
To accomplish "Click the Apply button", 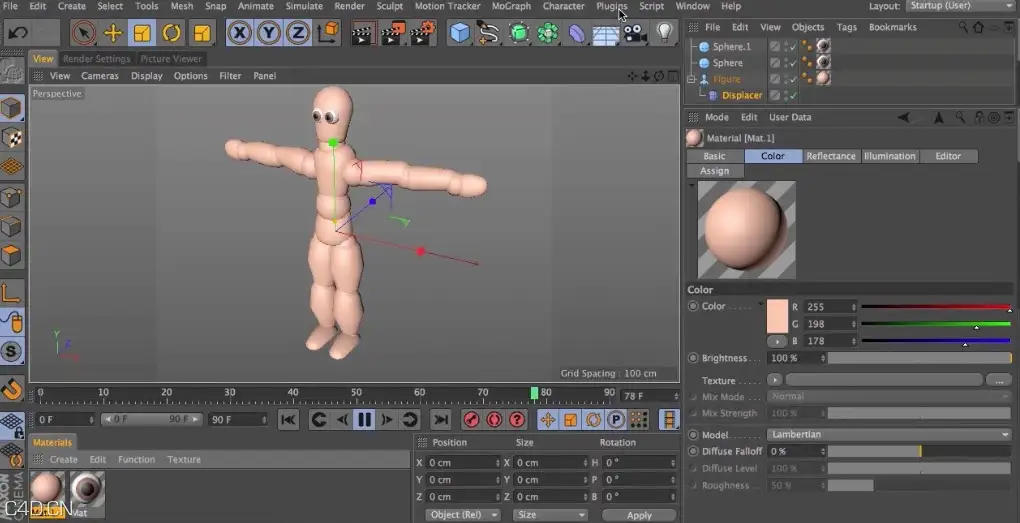I will (x=639, y=515).
